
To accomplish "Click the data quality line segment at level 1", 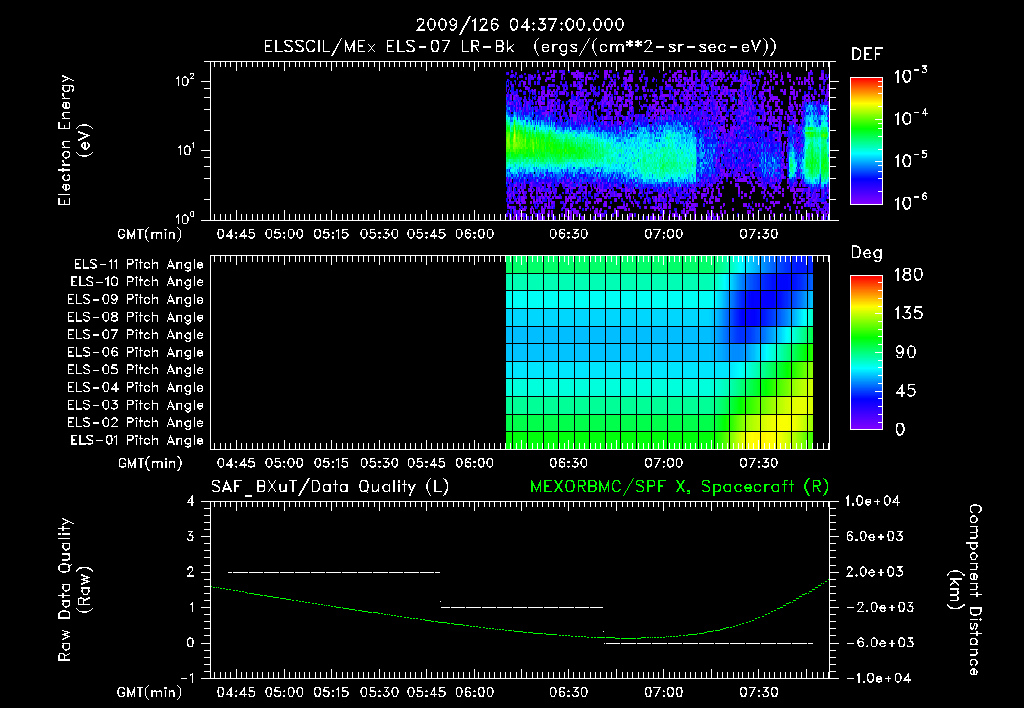I will point(521,607).
